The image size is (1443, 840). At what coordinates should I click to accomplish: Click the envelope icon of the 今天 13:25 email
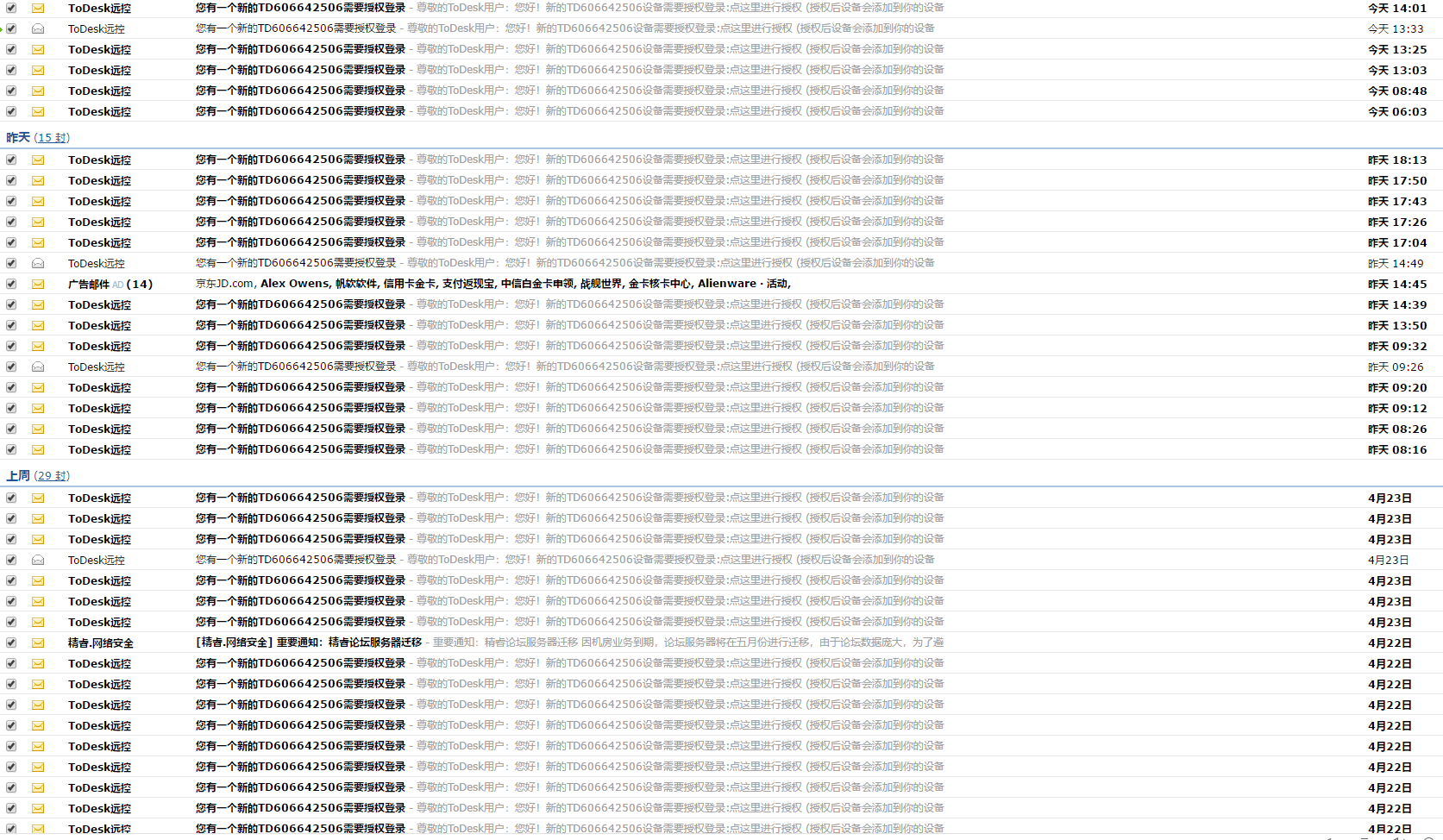coord(38,49)
